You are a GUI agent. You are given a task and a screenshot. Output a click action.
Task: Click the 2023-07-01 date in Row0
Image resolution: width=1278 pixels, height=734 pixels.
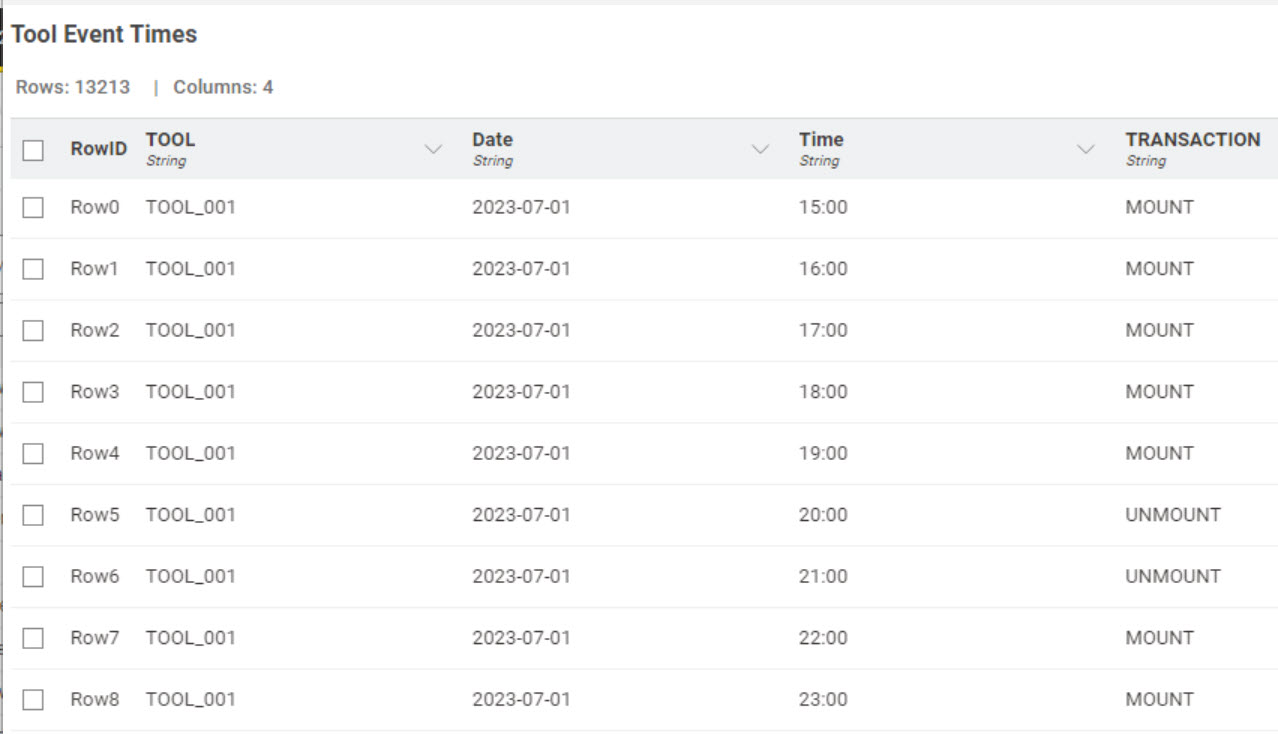pyautogui.click(x=521, y=207)
